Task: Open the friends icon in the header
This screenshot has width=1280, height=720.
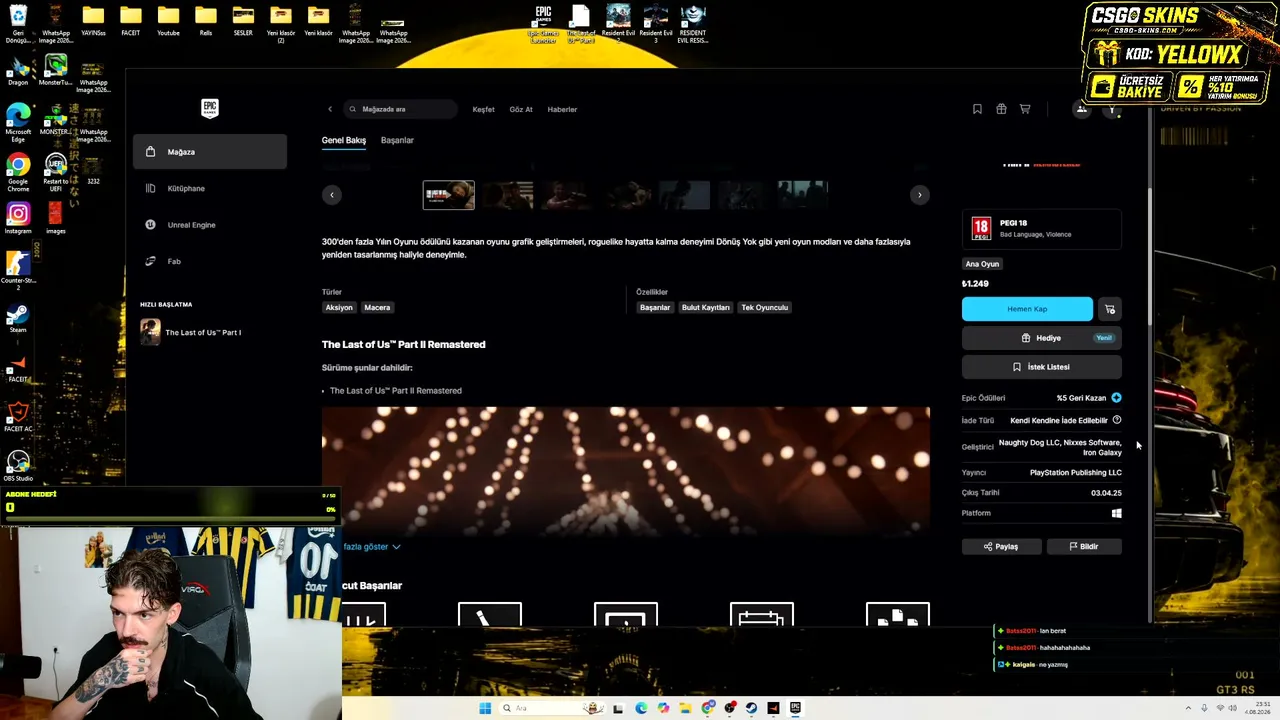Action: [x=1081, y=109]
